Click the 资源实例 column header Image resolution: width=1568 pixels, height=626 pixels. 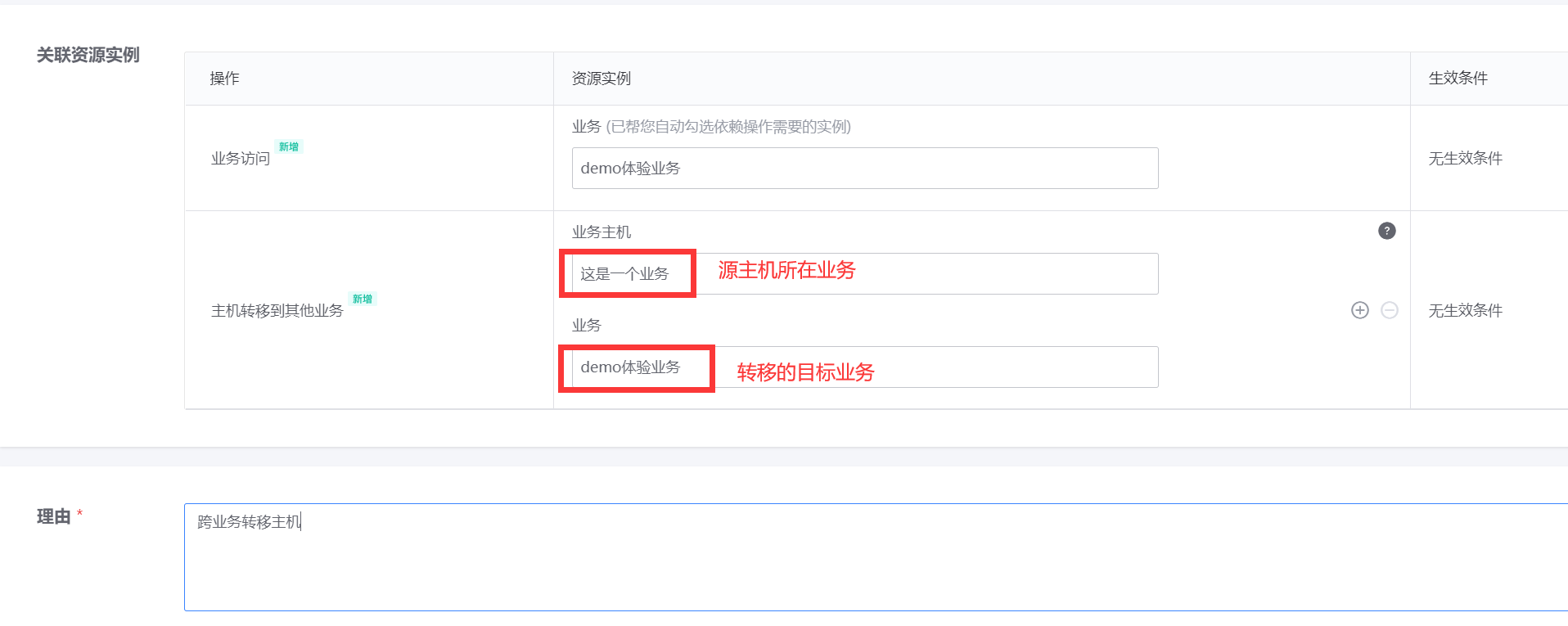pos(601,78)
